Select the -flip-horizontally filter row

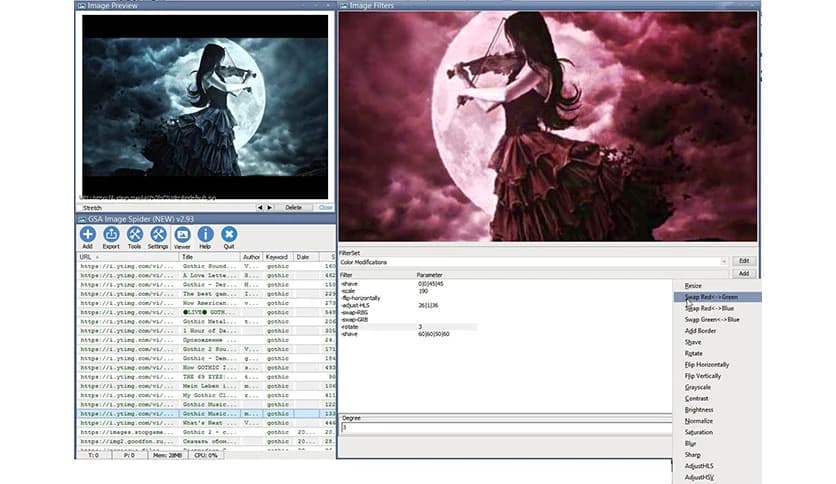(x=408, y=298)
